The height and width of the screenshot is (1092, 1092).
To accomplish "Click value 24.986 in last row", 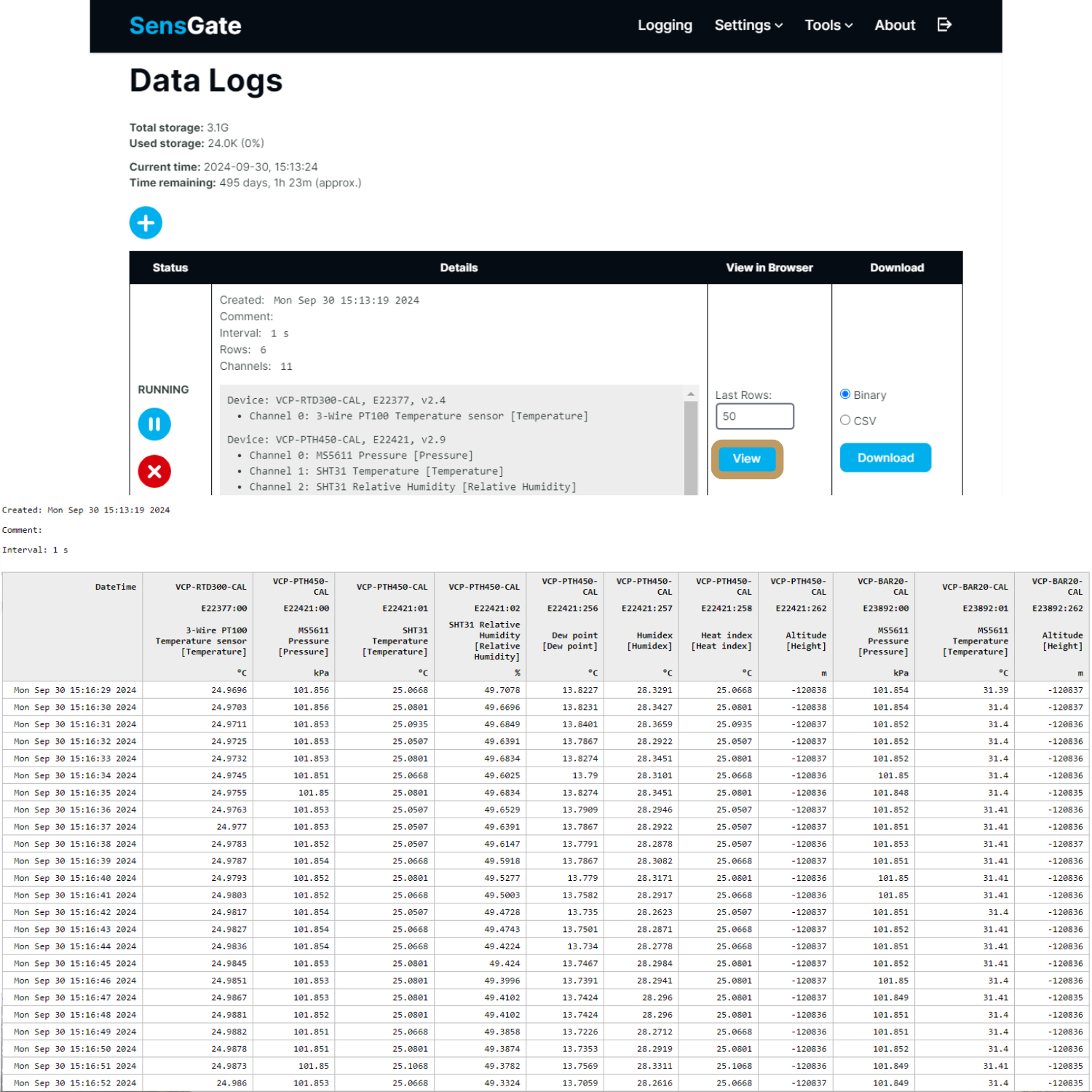I will click(232, 1083).
